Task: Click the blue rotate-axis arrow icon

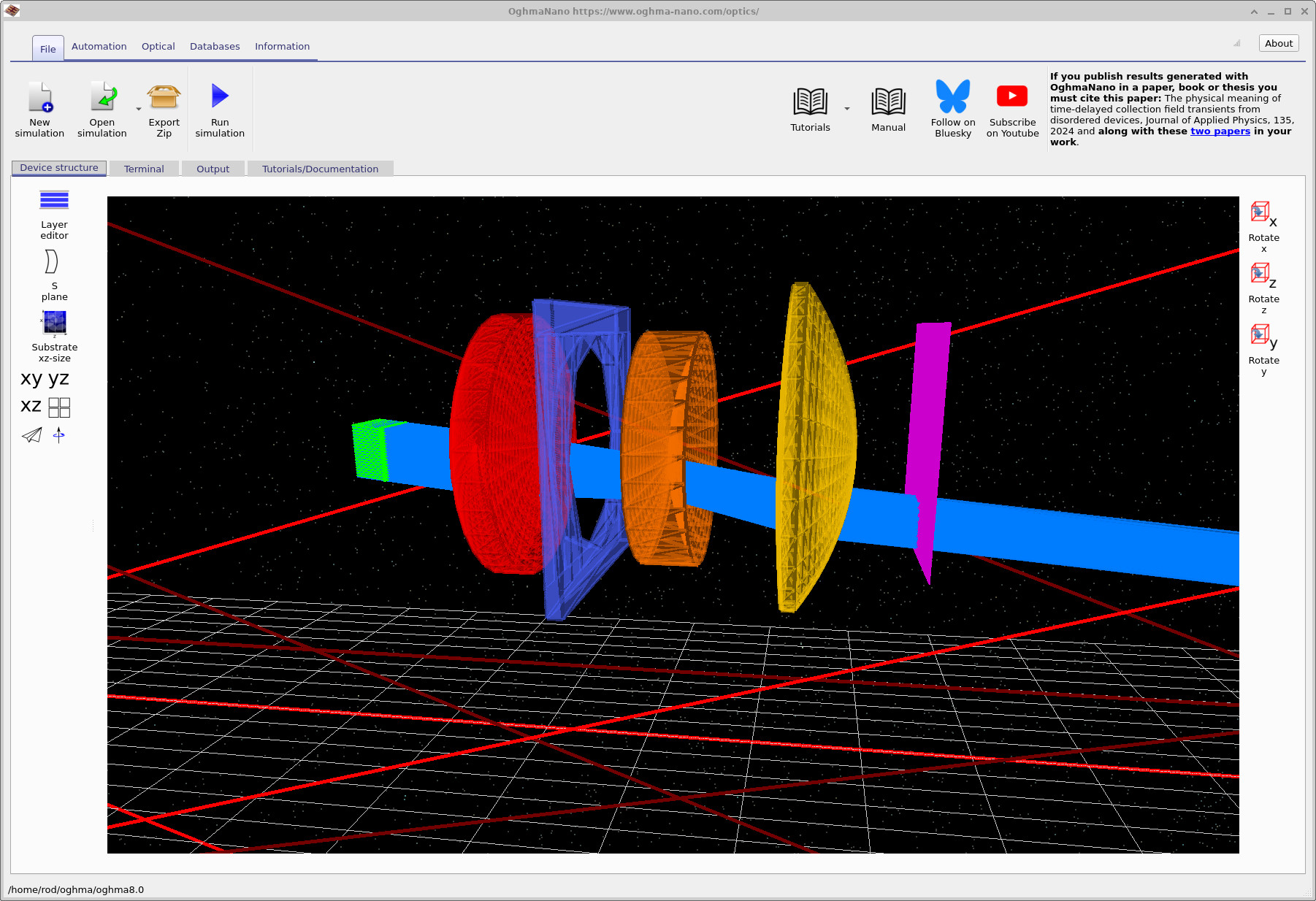Action: coord(58,435)
